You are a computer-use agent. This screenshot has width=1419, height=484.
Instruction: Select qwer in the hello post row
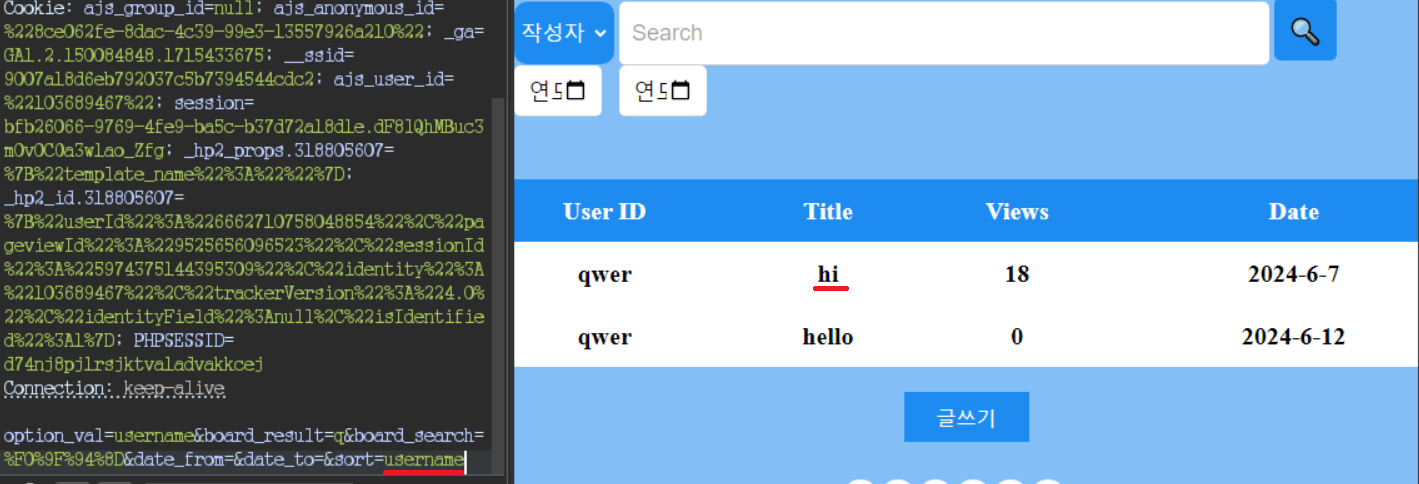tap(604, 336)
